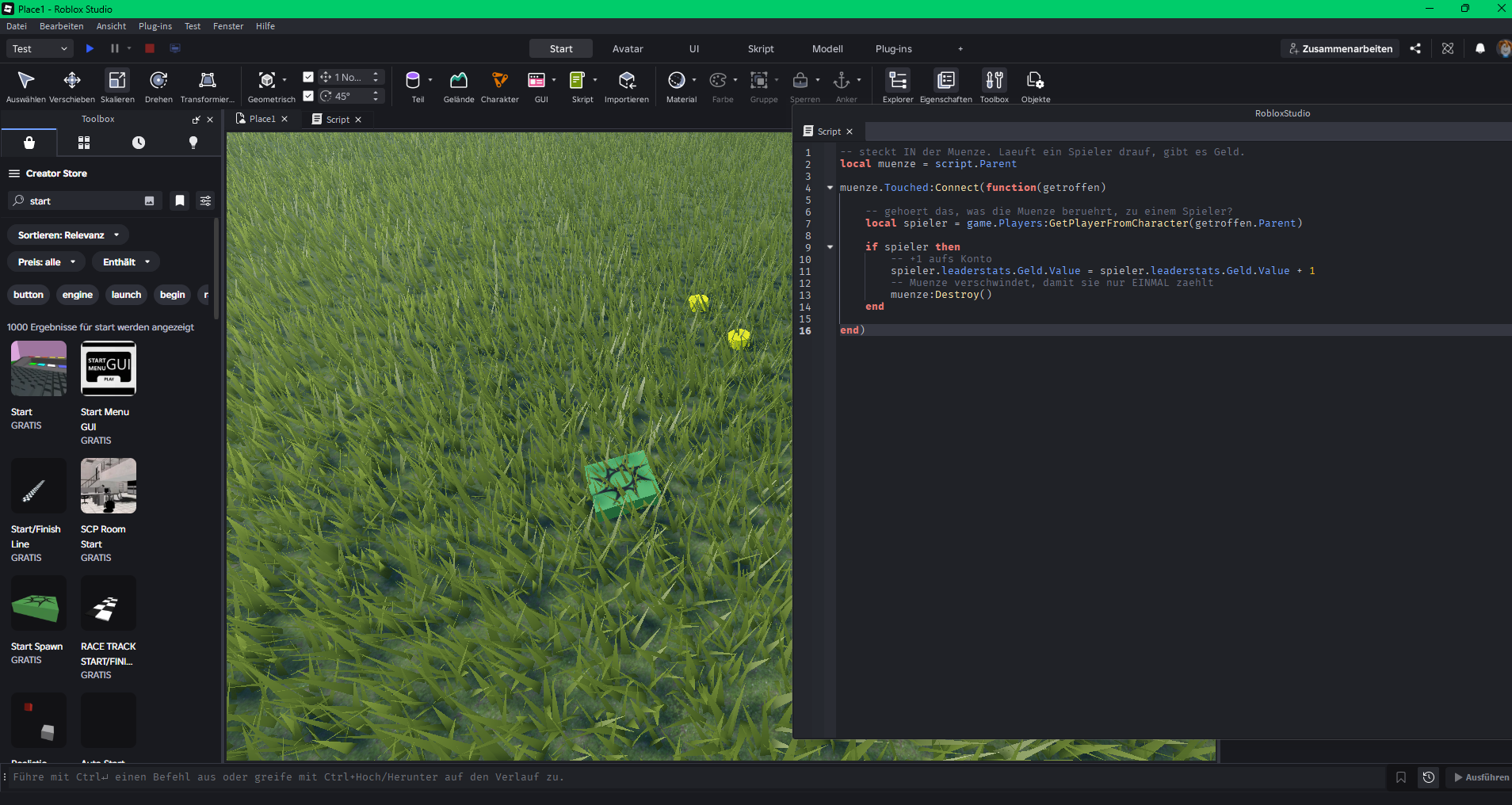Screen dimensions: 1512x805
Task: Open the Bearbeiten menu
Action: [62, 26]
